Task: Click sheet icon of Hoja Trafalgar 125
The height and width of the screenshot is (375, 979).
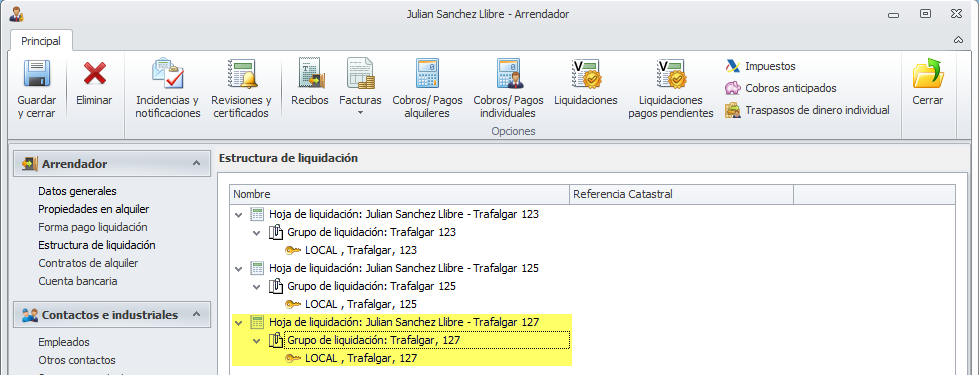Action: point(257,268)
